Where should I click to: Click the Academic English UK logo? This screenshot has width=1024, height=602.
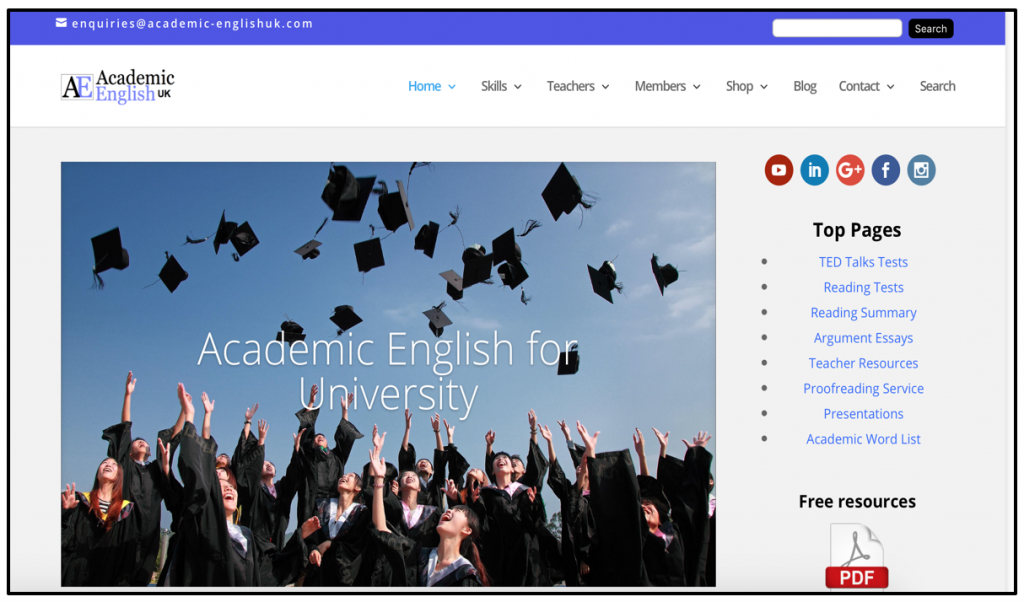click(116, 86)
